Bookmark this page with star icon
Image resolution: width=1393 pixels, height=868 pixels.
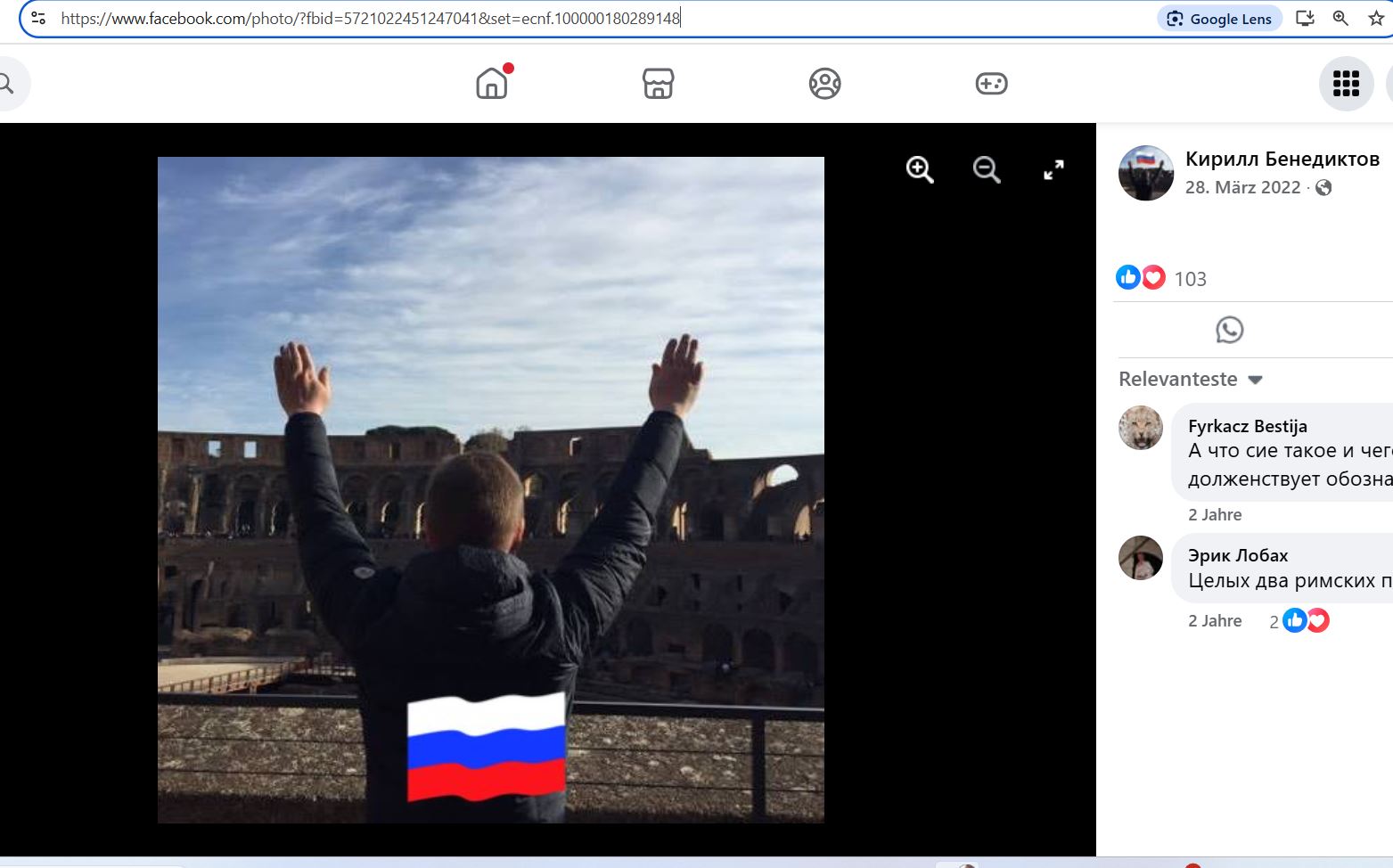1376,19
